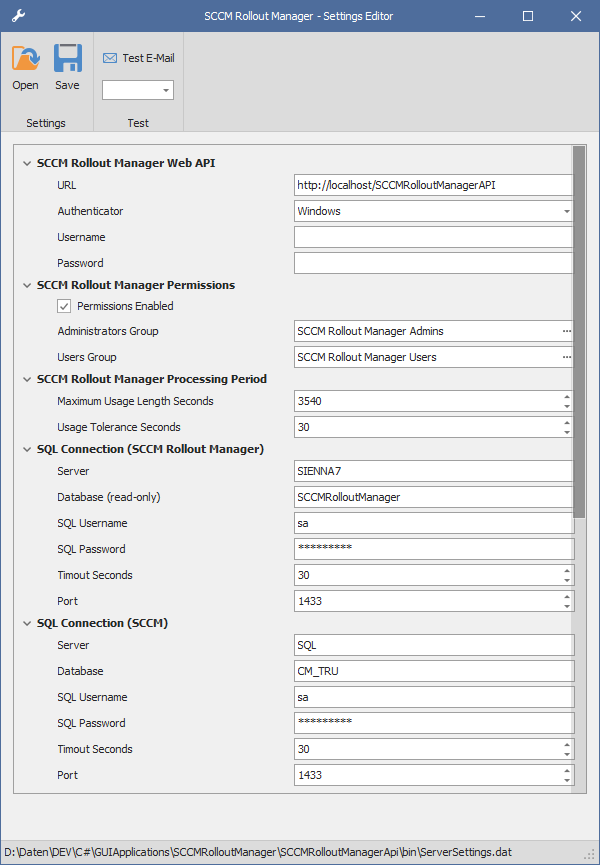Click SQL Password field in SCCM connection

(434, 723)
